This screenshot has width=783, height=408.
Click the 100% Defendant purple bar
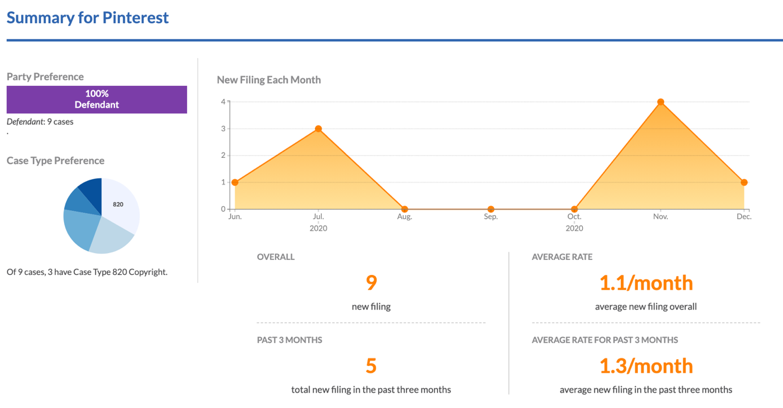[x=97, y=99]
